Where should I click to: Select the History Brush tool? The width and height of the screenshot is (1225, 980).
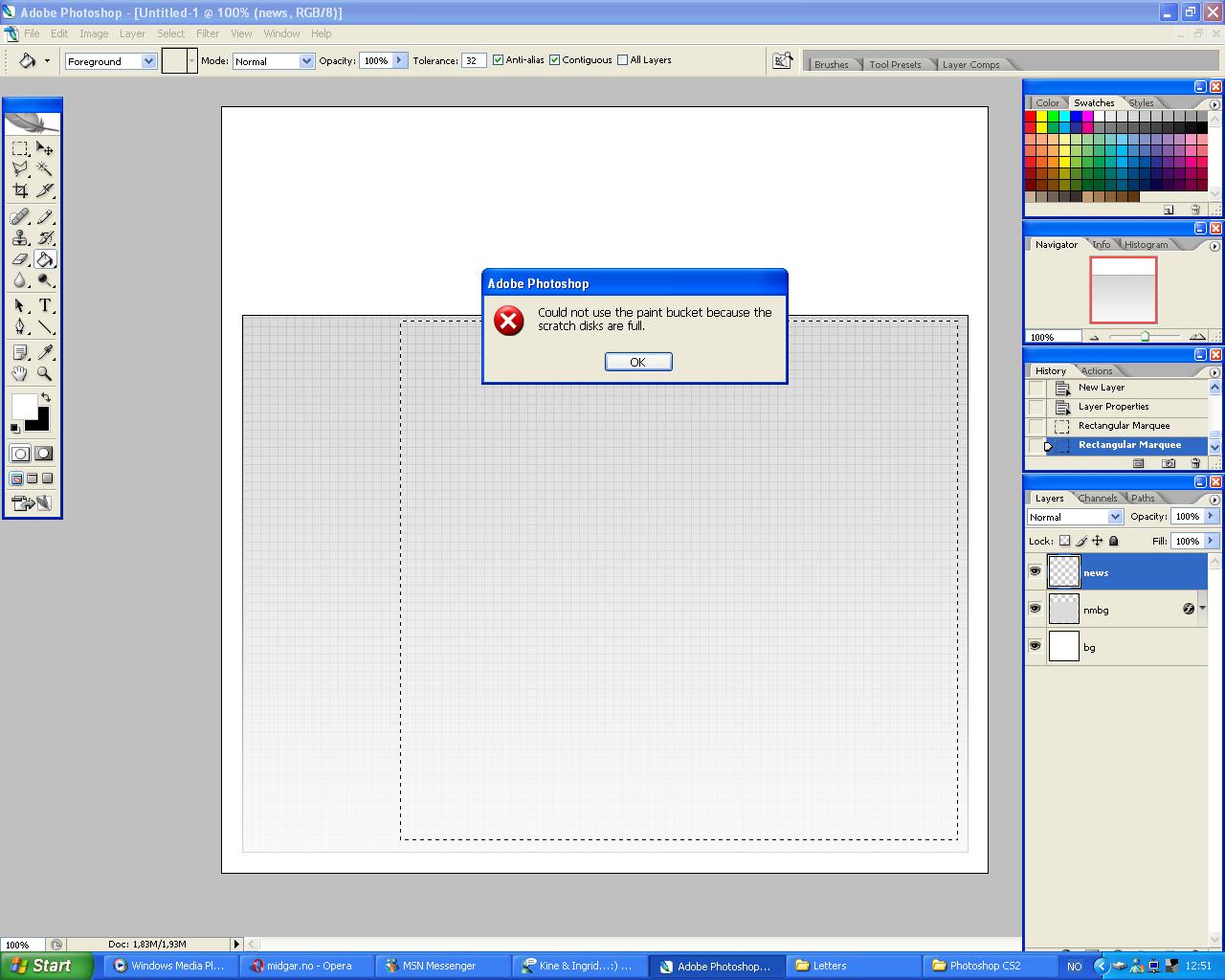click(x=45, y=238)
